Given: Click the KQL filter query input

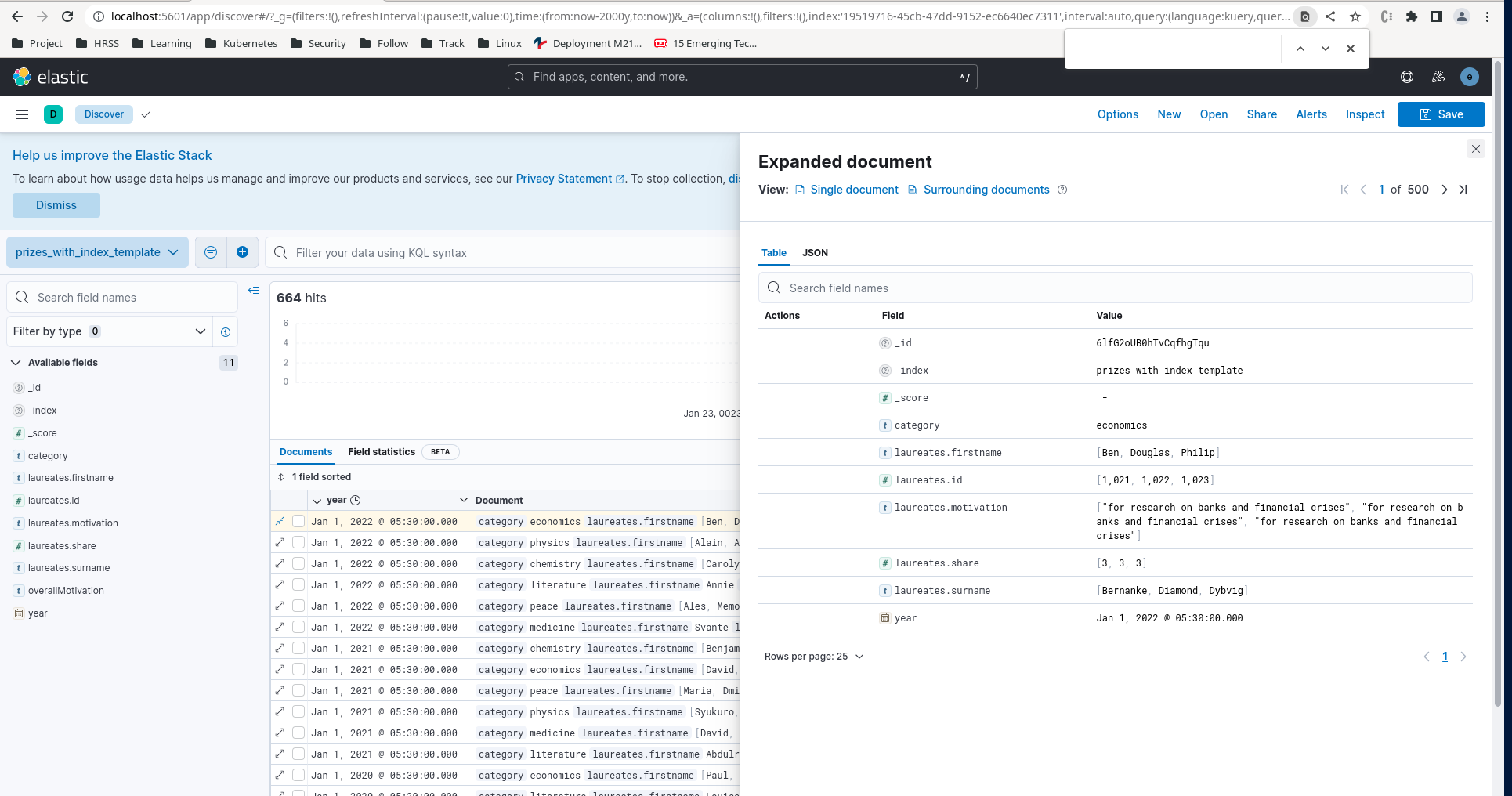Looking at the screenshot, I should (501, 253).
